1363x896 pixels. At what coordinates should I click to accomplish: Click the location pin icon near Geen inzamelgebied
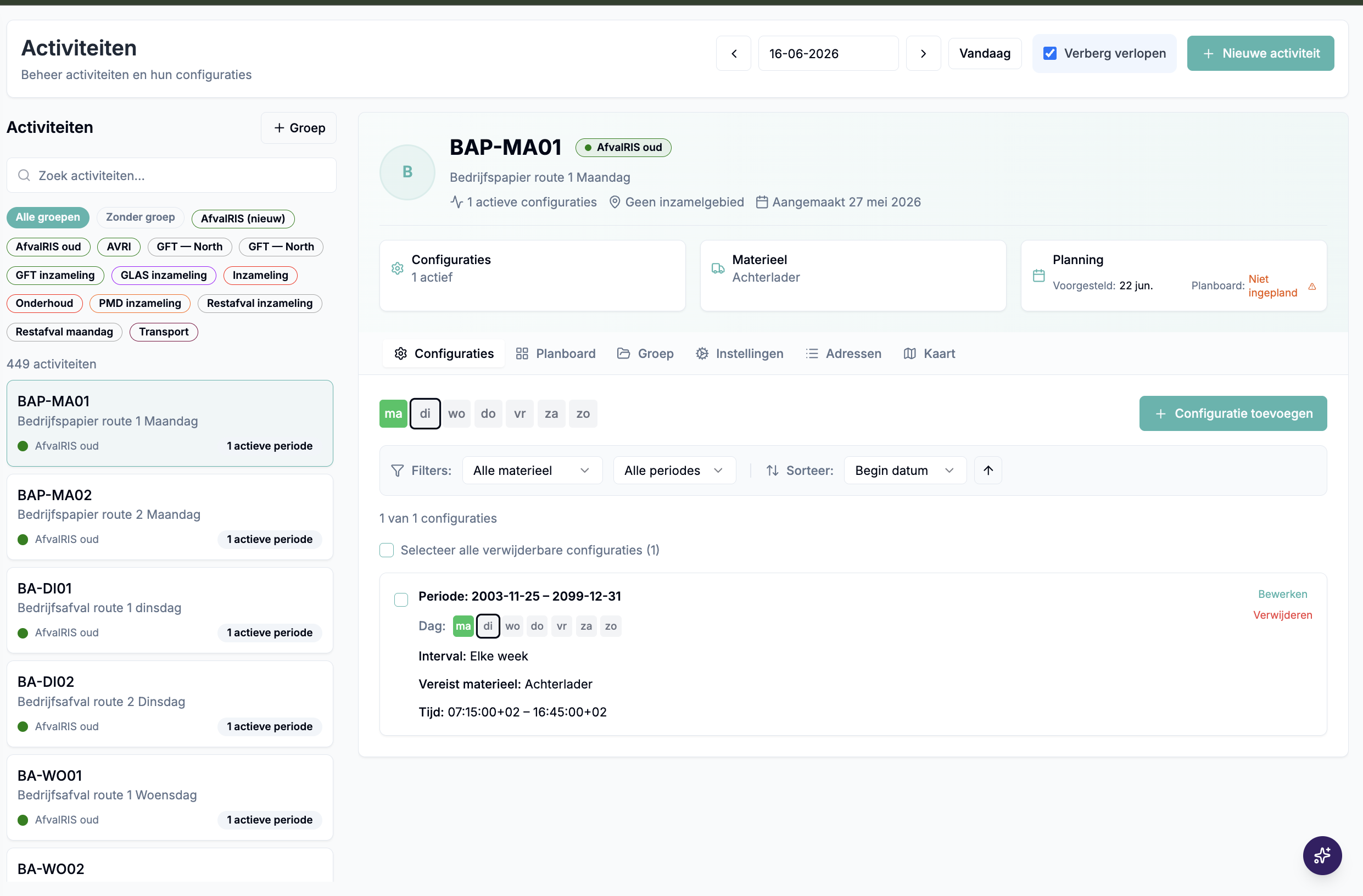(615, 202)
